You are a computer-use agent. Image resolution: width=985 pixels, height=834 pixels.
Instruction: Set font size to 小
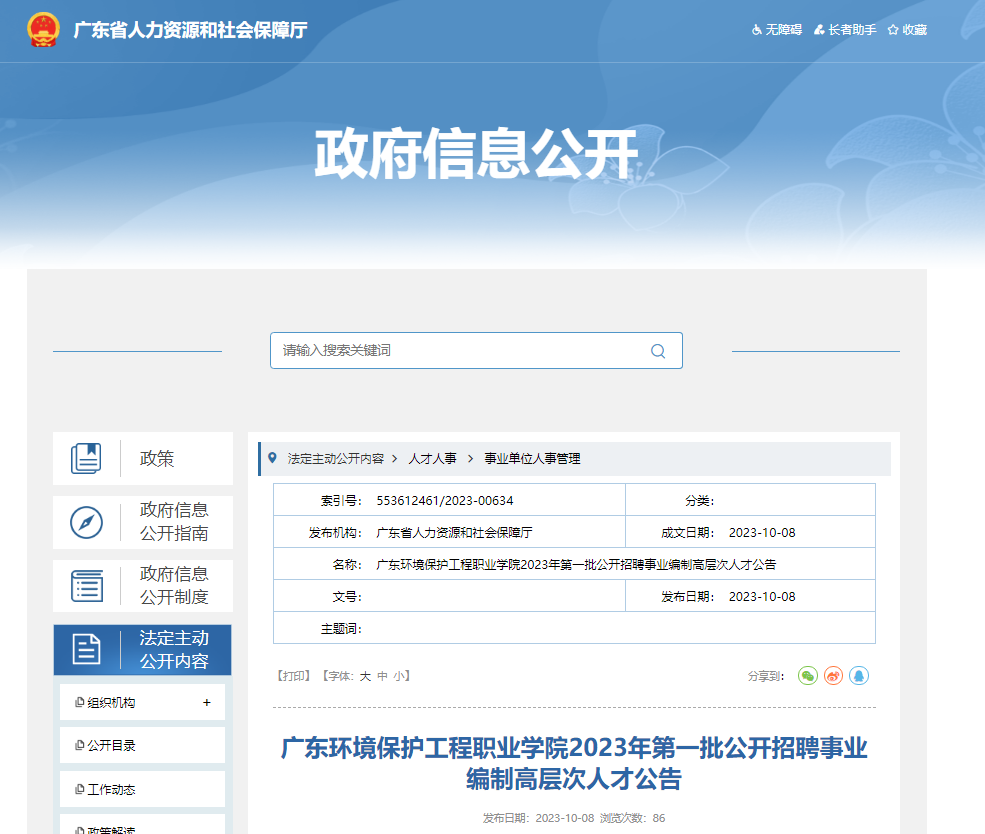point(398,676)
